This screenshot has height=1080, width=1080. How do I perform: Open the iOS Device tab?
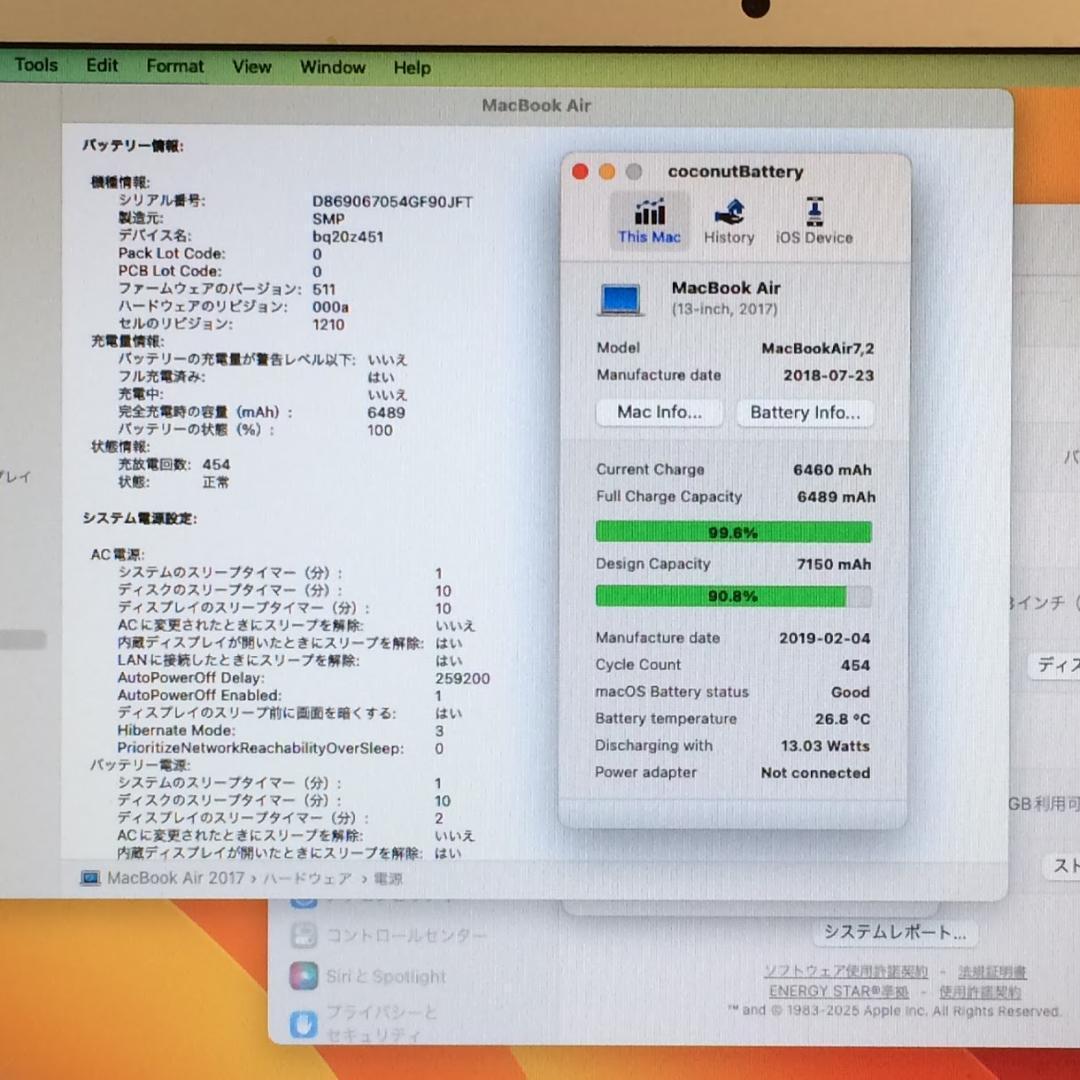(x=814, y=220)
